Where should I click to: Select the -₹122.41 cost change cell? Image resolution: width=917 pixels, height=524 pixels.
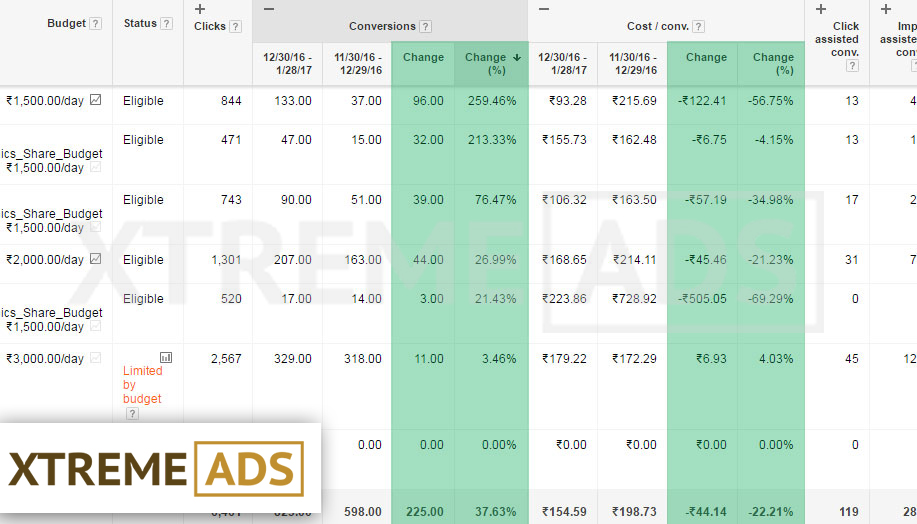[702, 101]
